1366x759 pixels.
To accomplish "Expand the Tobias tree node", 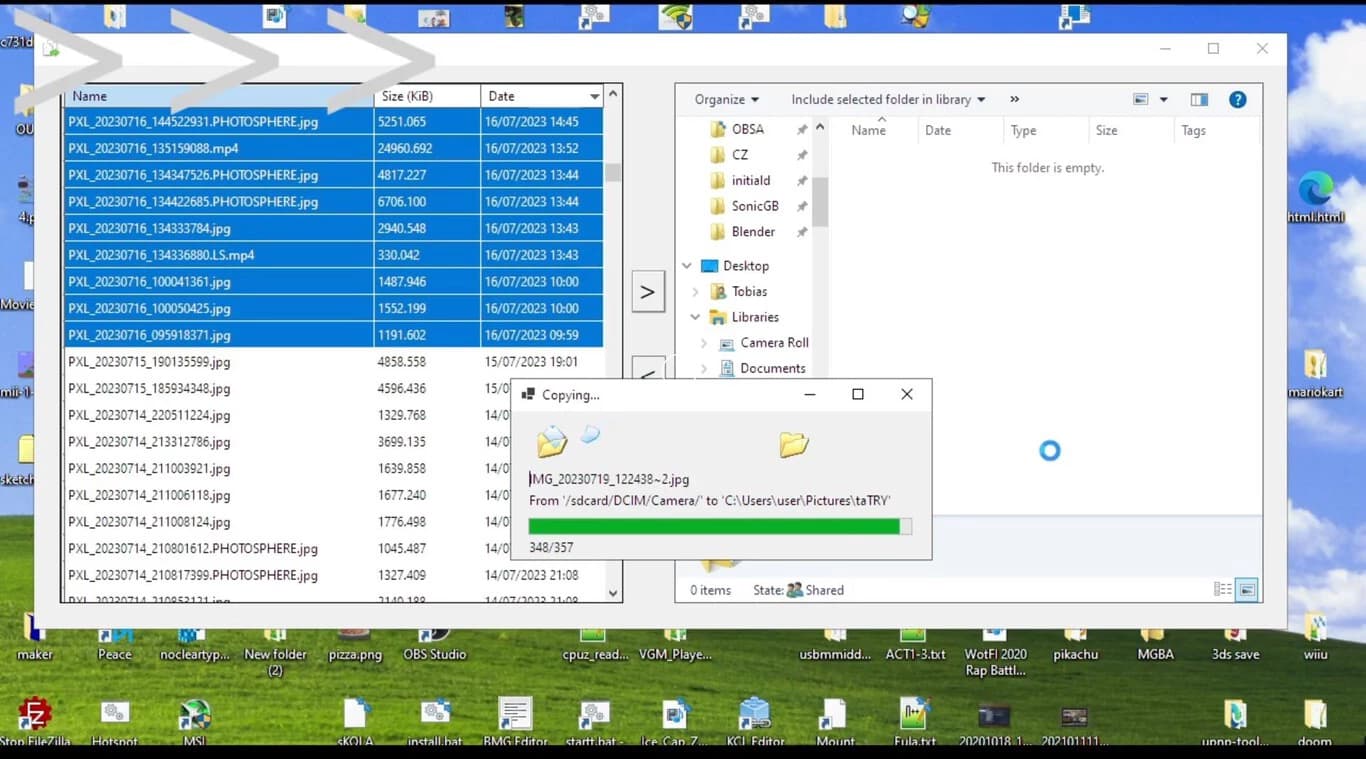I will pos(696,292).
